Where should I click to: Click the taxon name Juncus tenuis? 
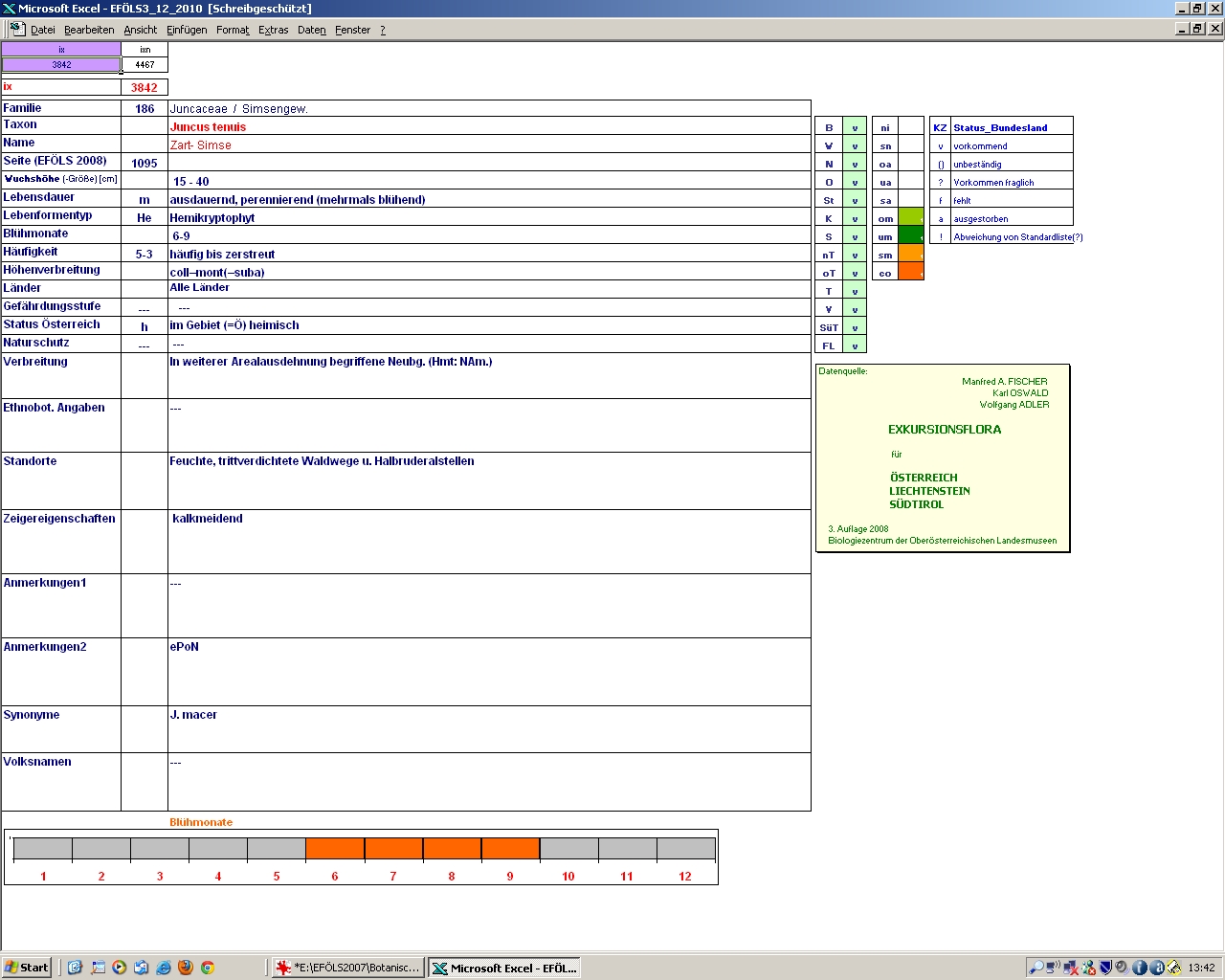[x=208, y=126]
